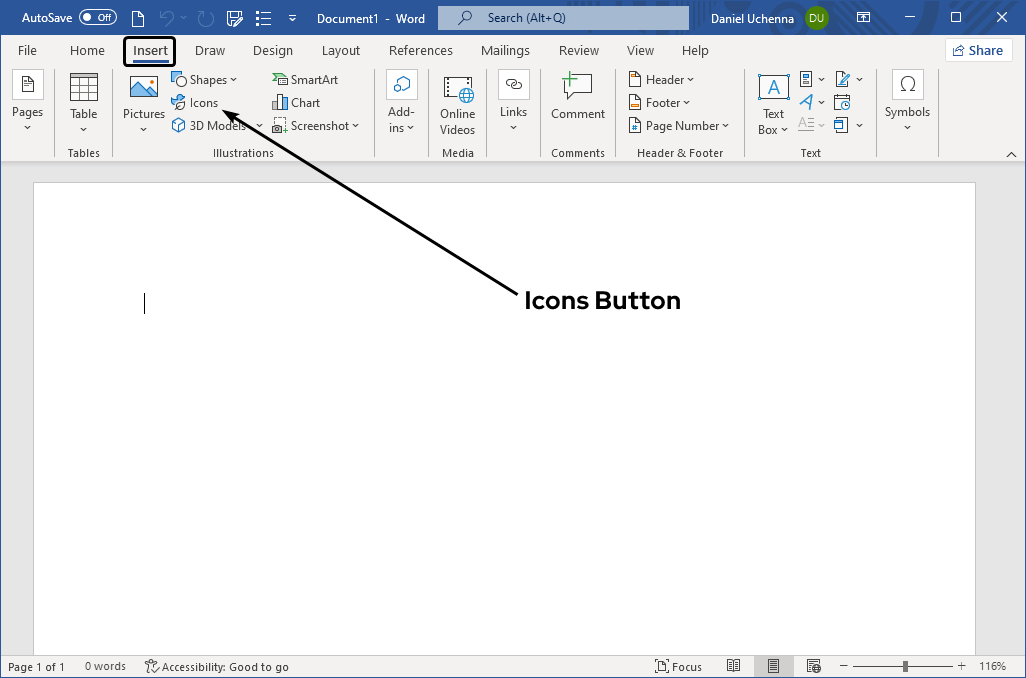
Task: Insert a Chart
Action: [296, 102]
